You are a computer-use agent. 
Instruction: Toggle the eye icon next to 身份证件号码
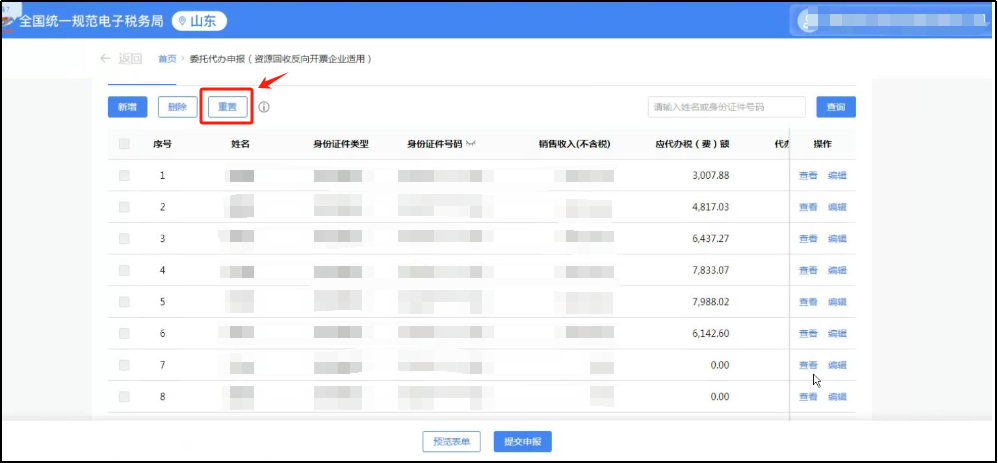point(471,144)
